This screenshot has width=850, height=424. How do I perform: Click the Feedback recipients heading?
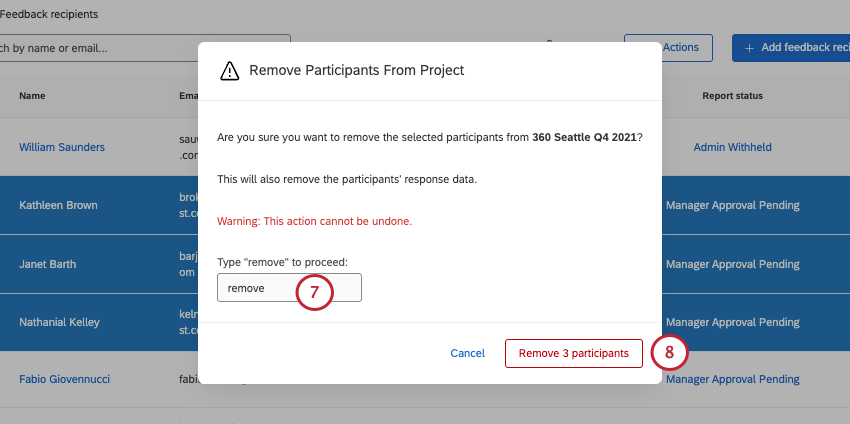coord(49,15)
